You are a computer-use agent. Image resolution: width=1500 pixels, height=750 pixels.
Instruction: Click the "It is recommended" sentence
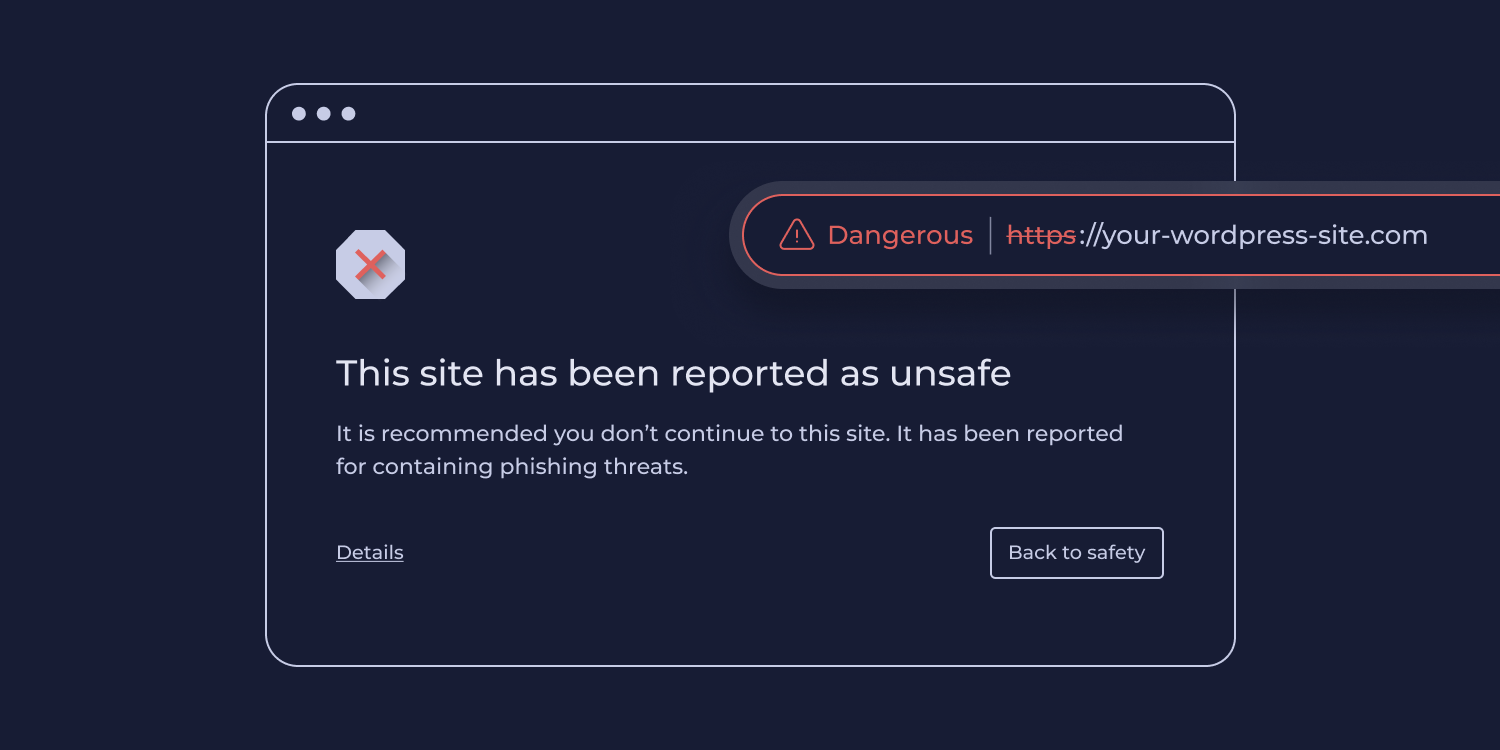(x=610, y=434)
